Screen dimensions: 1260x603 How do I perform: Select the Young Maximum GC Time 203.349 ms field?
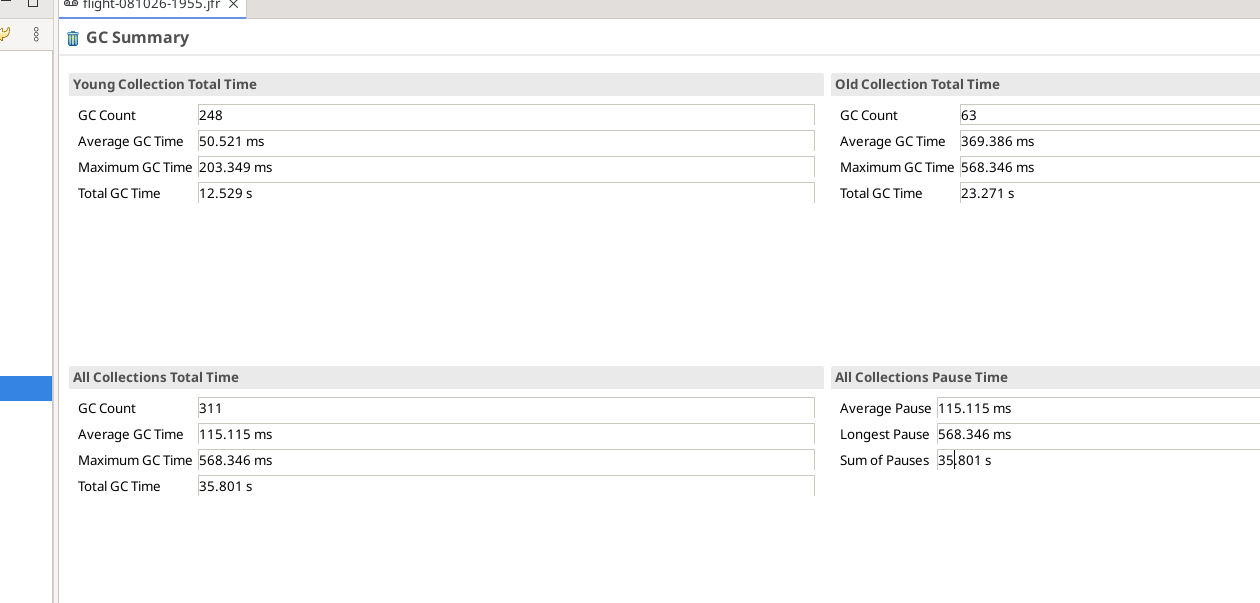506,167
